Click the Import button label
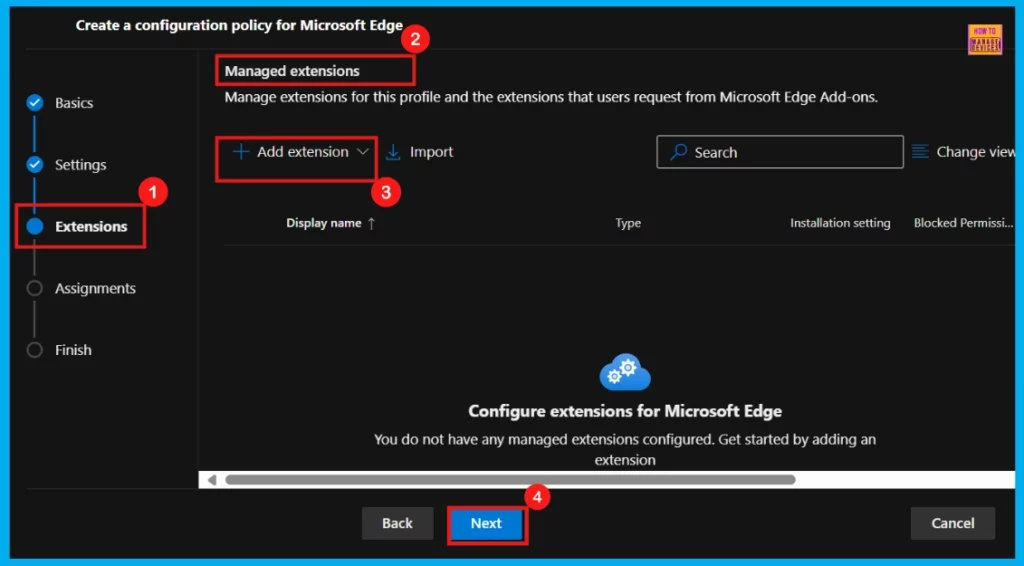1024x566 pixels. (x=431, y=151)
